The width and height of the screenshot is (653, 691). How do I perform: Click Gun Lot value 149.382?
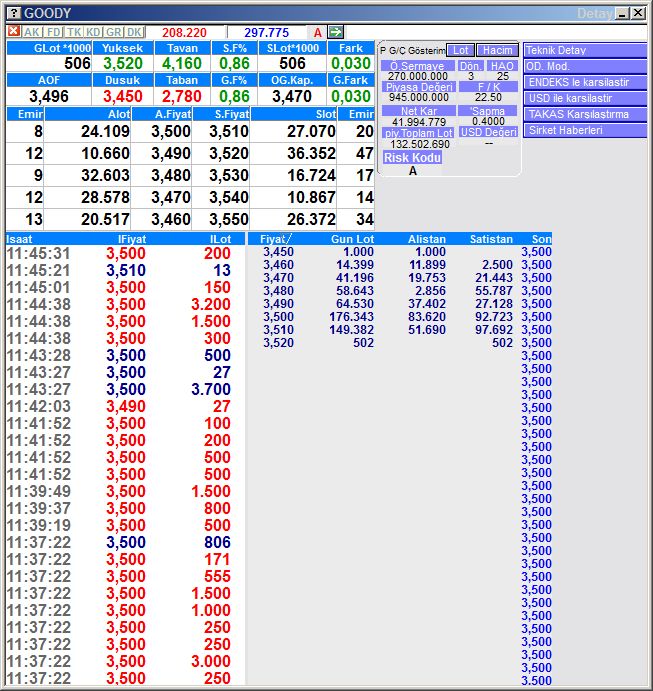[351, 330]
